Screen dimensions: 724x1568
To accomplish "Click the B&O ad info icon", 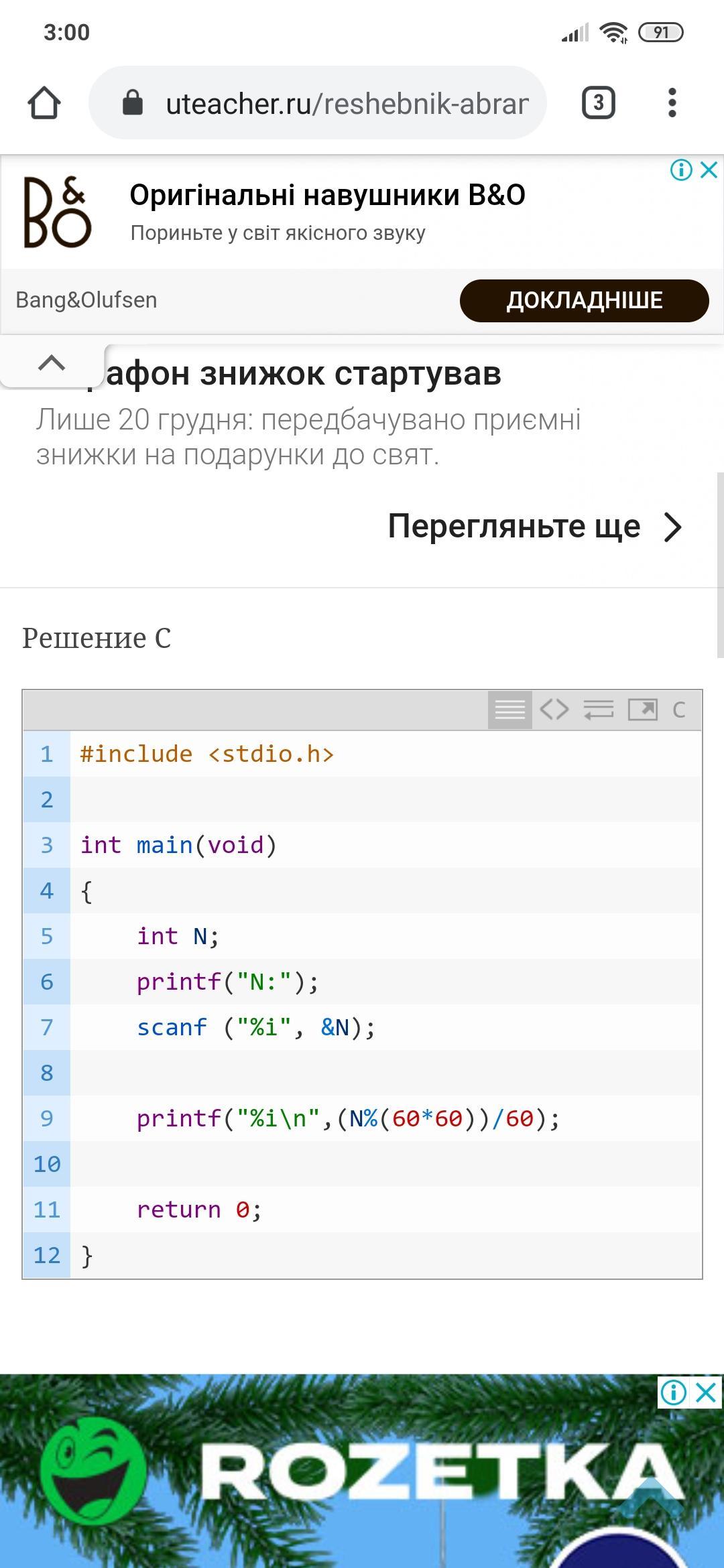I will pos(681,170).
